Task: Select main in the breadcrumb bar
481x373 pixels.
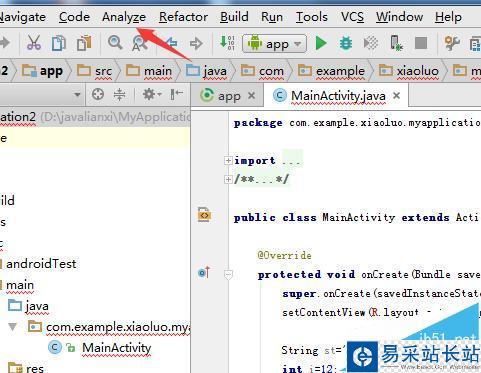Action: pos(149,71)
